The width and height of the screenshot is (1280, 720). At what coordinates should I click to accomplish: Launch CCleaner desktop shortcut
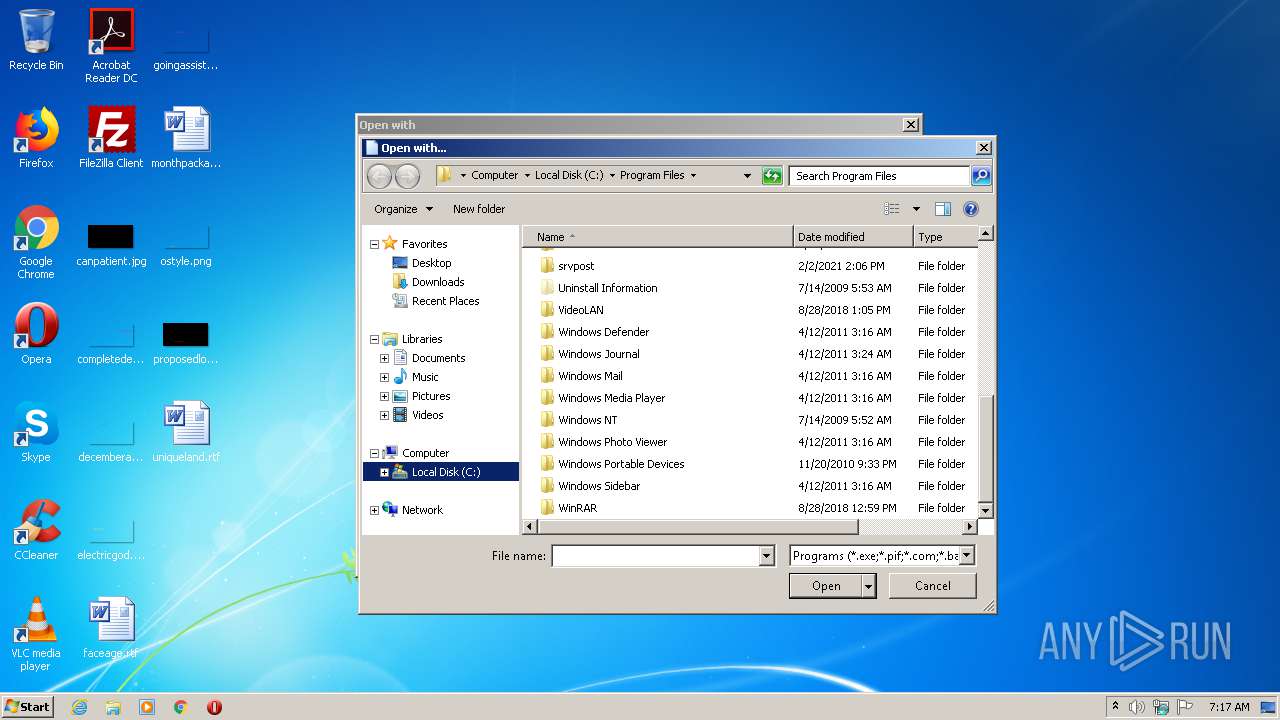pos(36,530)
